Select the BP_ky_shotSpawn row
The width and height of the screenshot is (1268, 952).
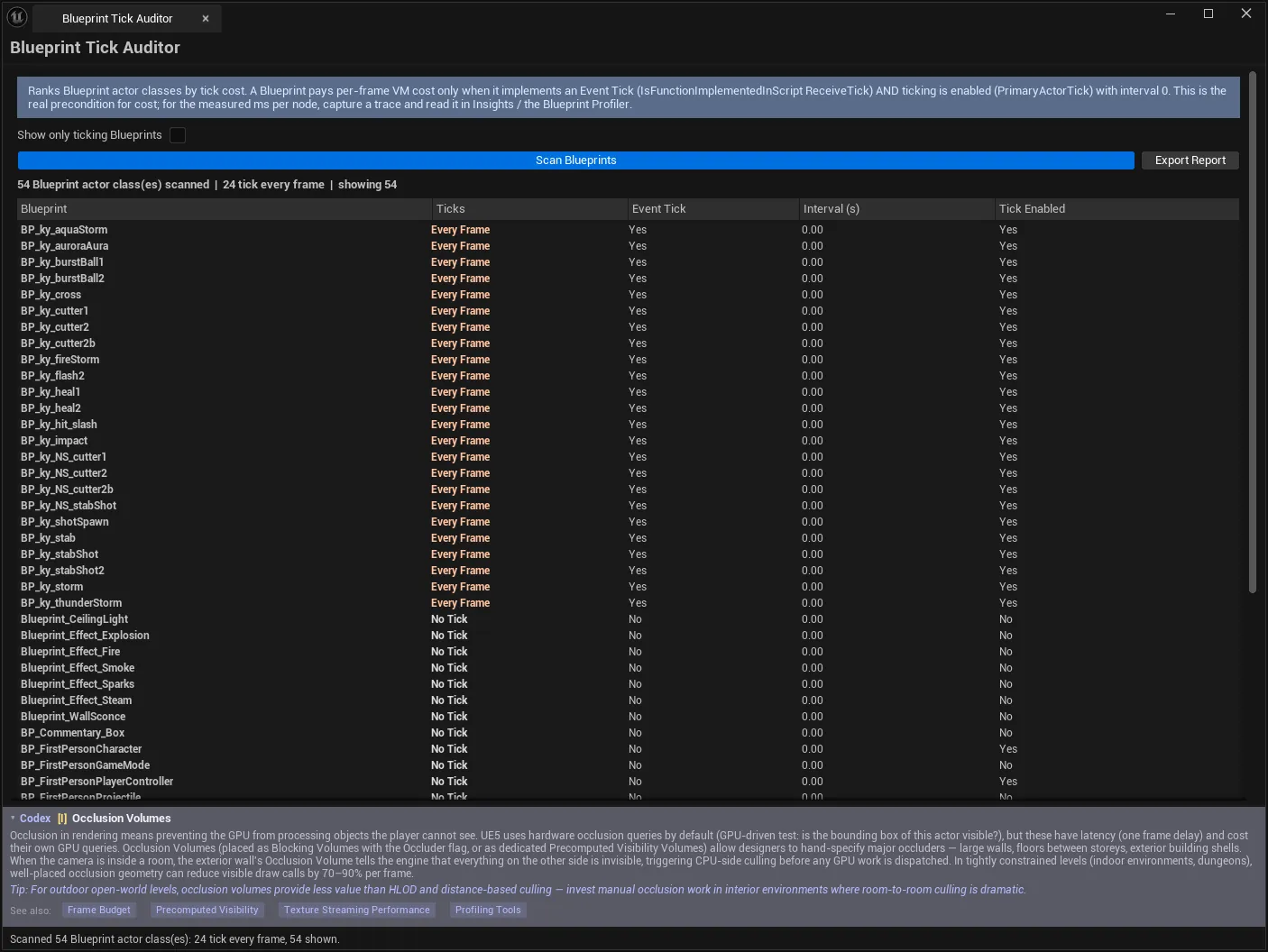pos(628,522)
